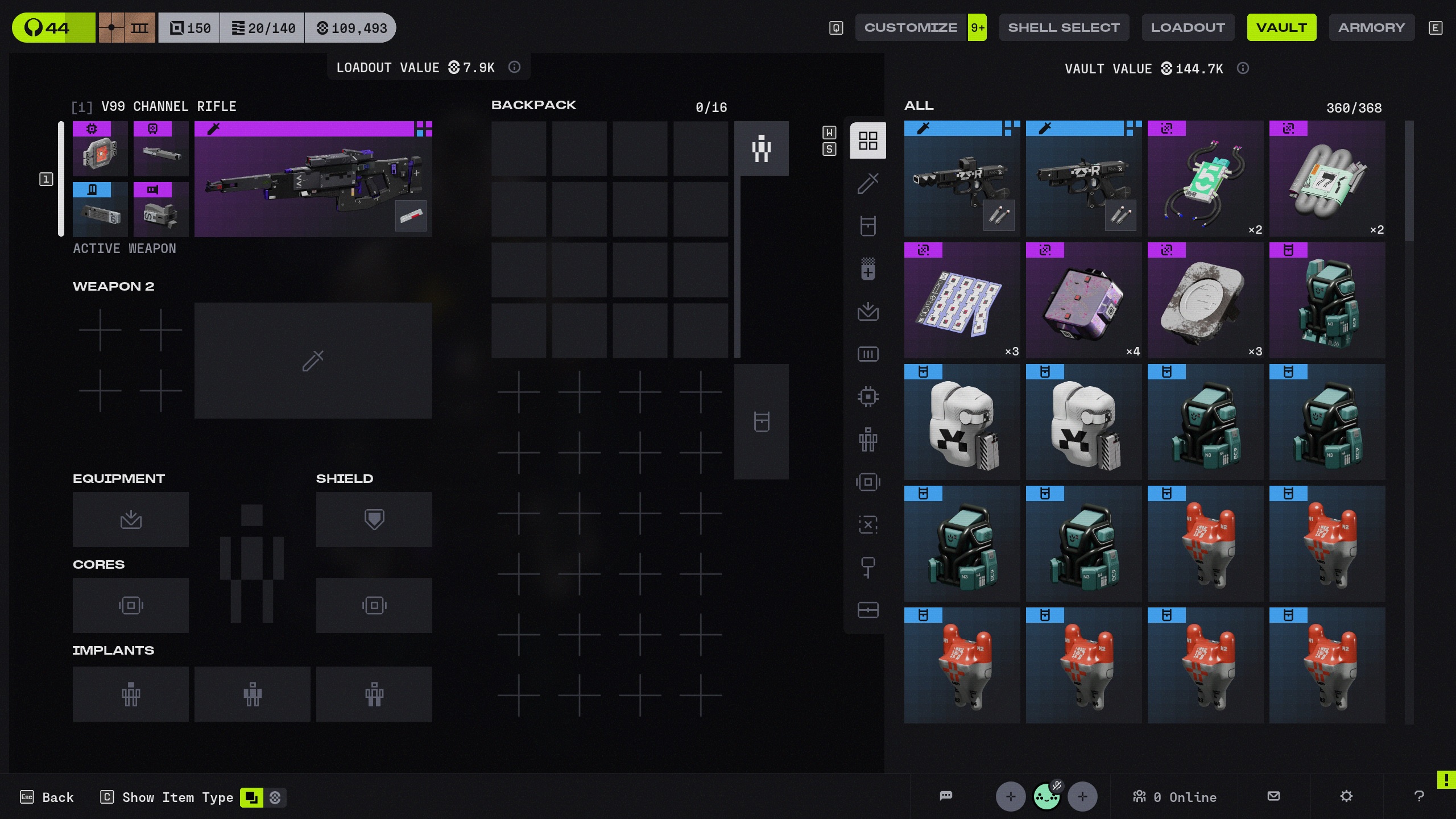Toggle Show Item Type icon mode
Viewport: 1456px width, 819px height.
251,797
